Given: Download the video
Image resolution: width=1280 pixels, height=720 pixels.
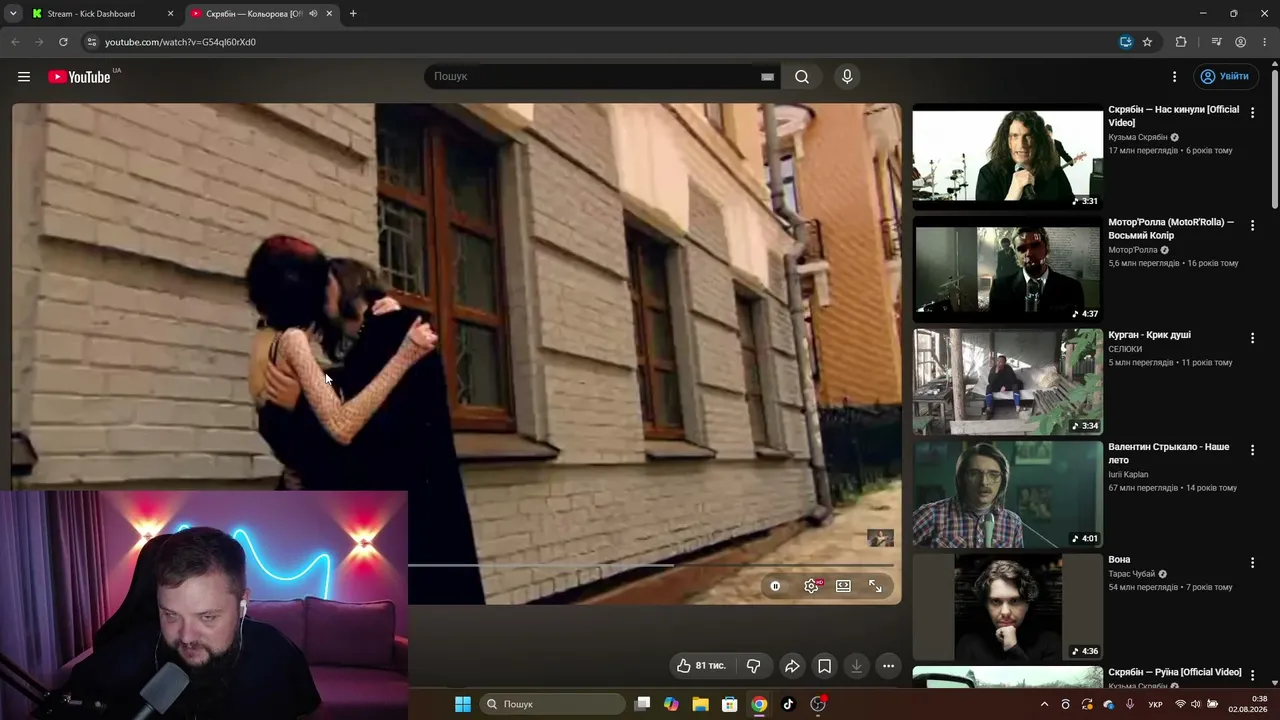Looking at the screenshot, I should [856, 666].
